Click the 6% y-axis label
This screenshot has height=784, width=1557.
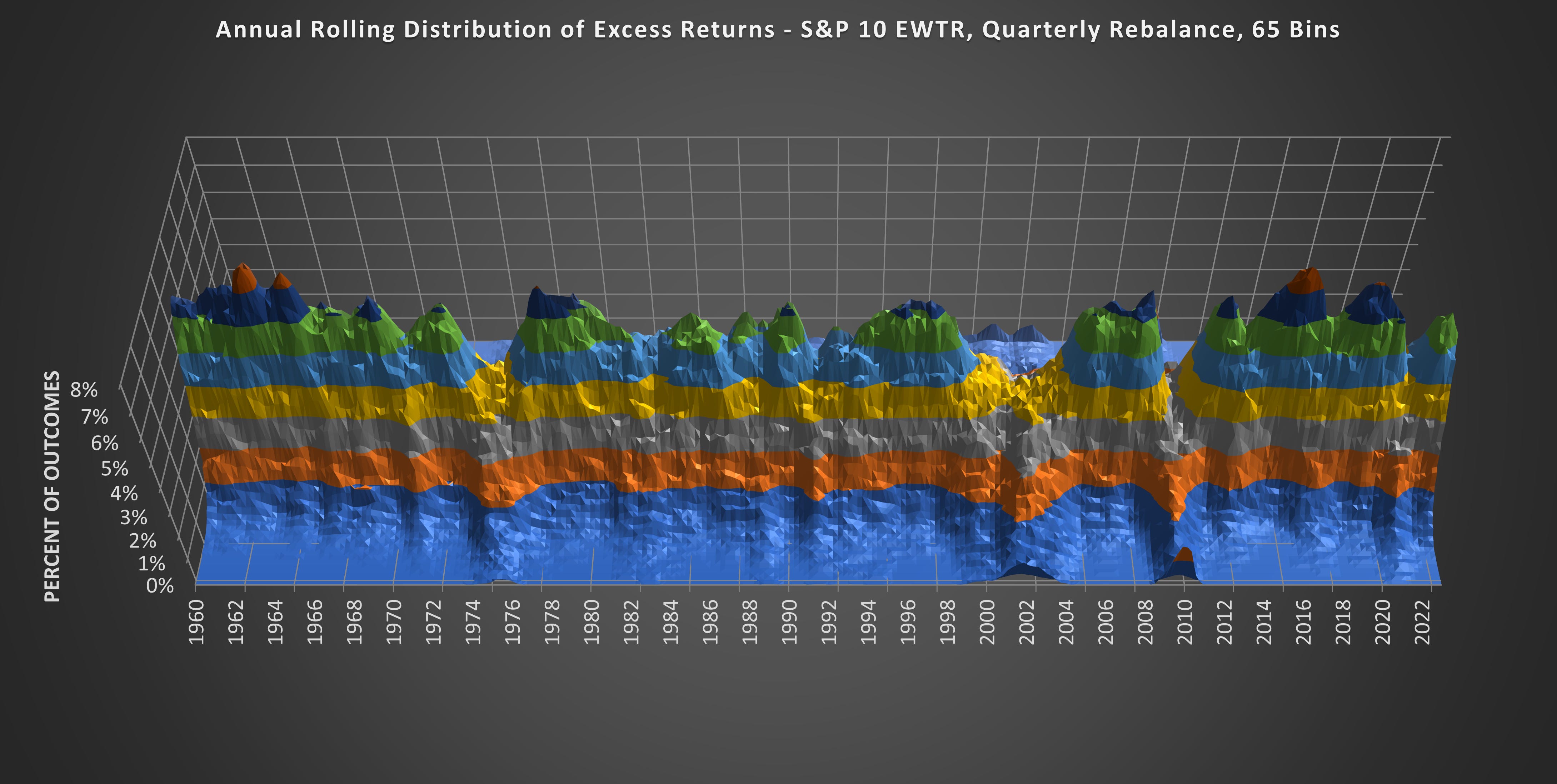tap(105, 443)
